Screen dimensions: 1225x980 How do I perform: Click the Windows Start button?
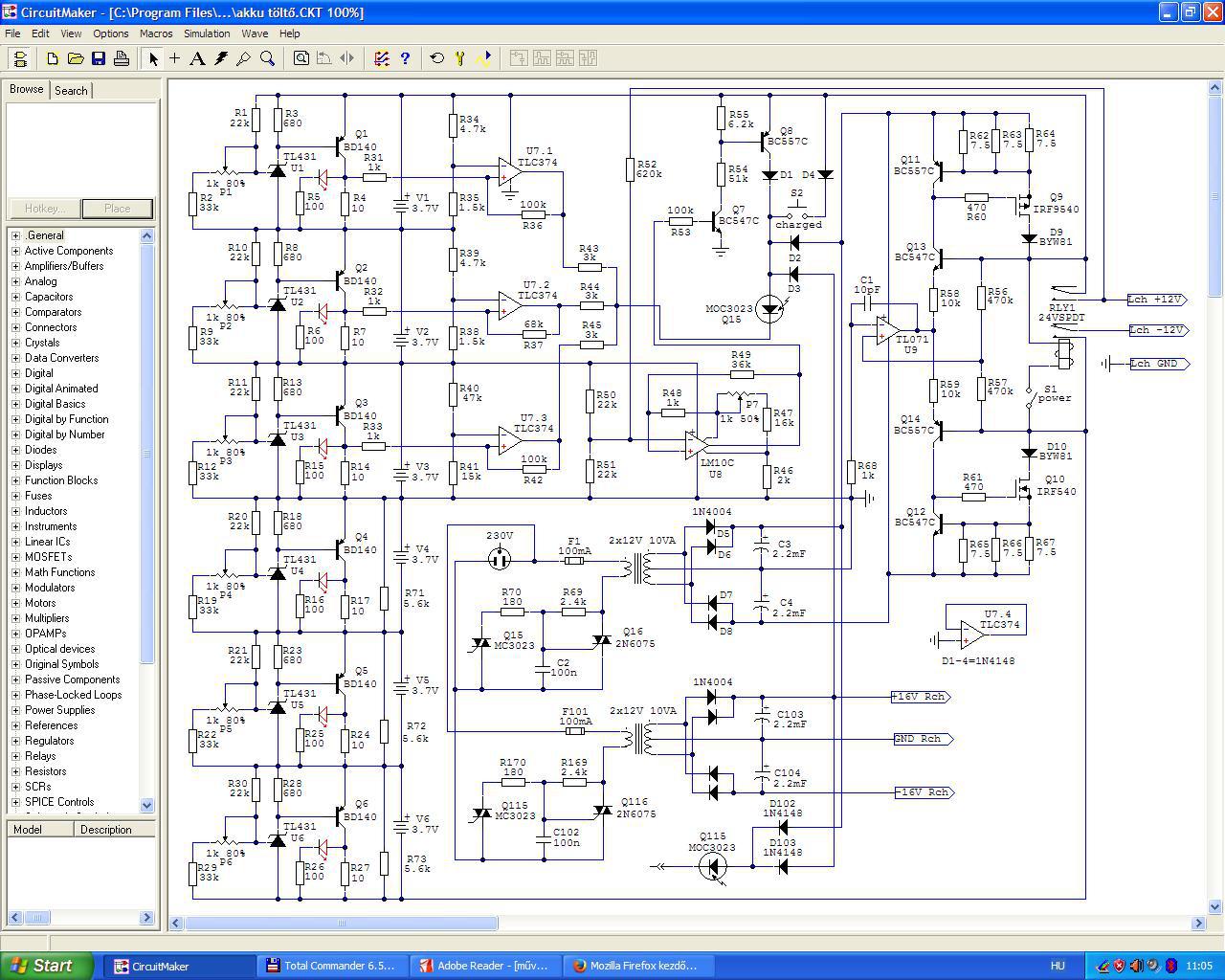(x=47, y=966)
